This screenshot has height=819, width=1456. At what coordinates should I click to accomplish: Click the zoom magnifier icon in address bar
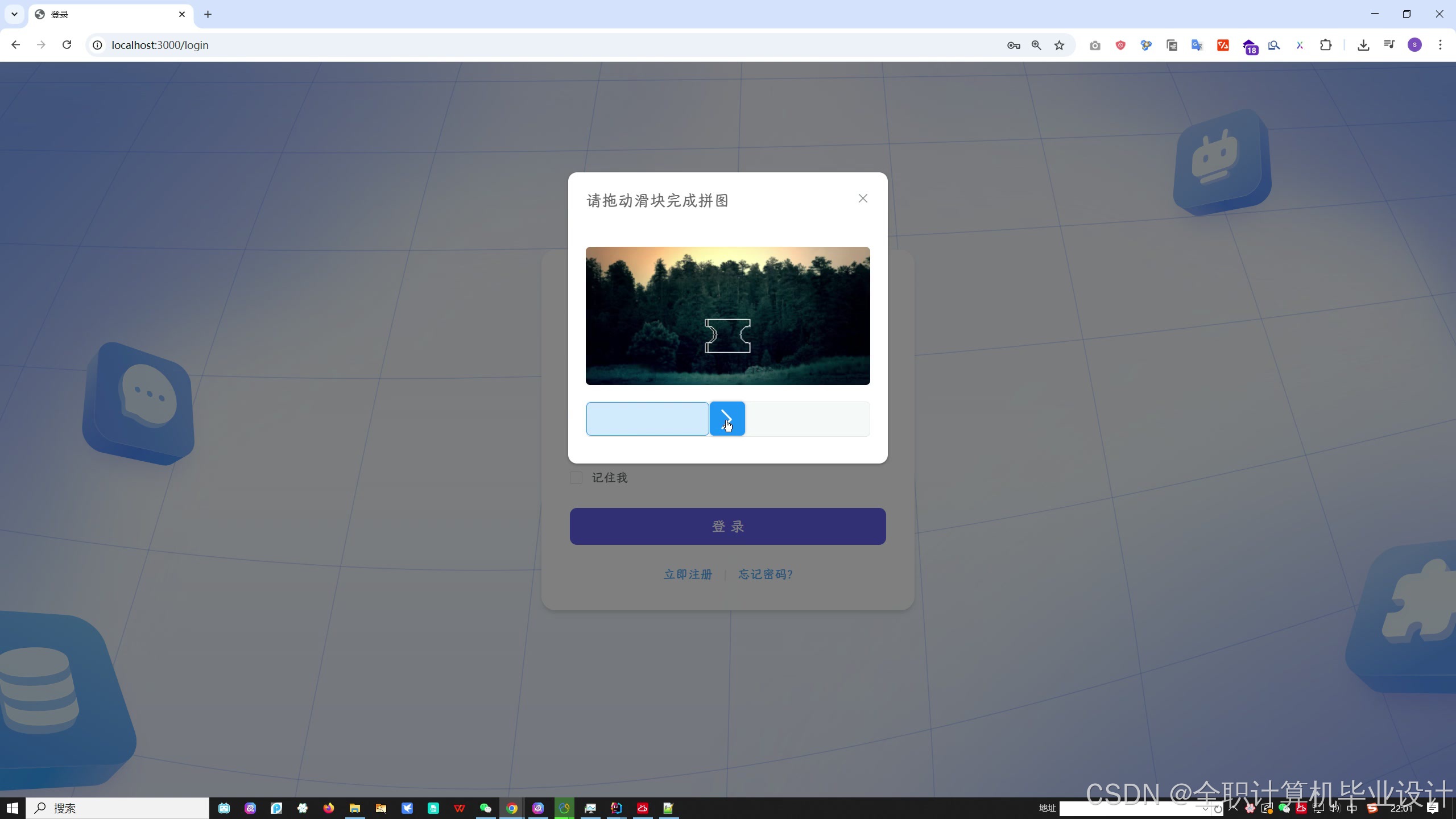[x=1036, y=45]
